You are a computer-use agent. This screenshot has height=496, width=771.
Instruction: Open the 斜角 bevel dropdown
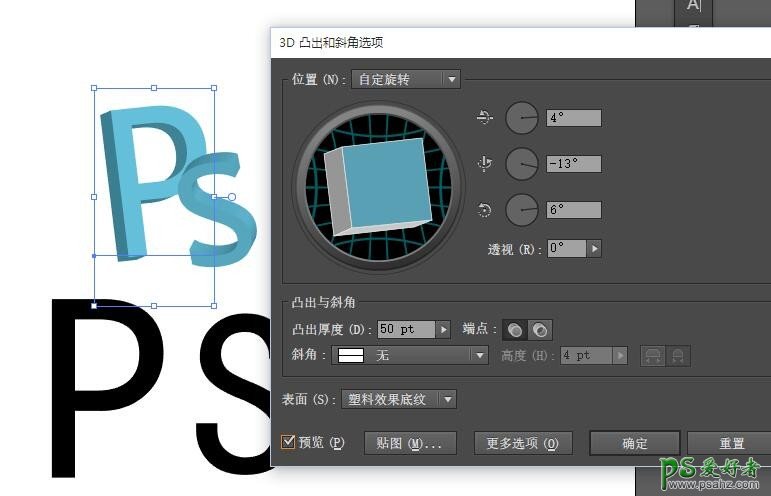411,355
